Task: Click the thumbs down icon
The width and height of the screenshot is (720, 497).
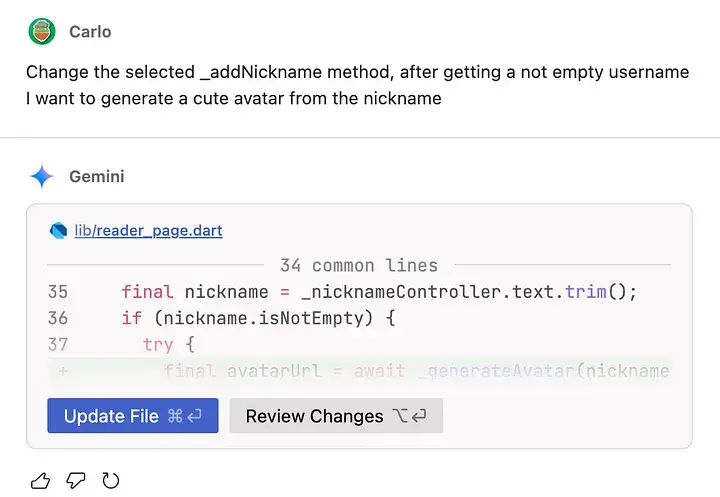Action: point(76,481)
